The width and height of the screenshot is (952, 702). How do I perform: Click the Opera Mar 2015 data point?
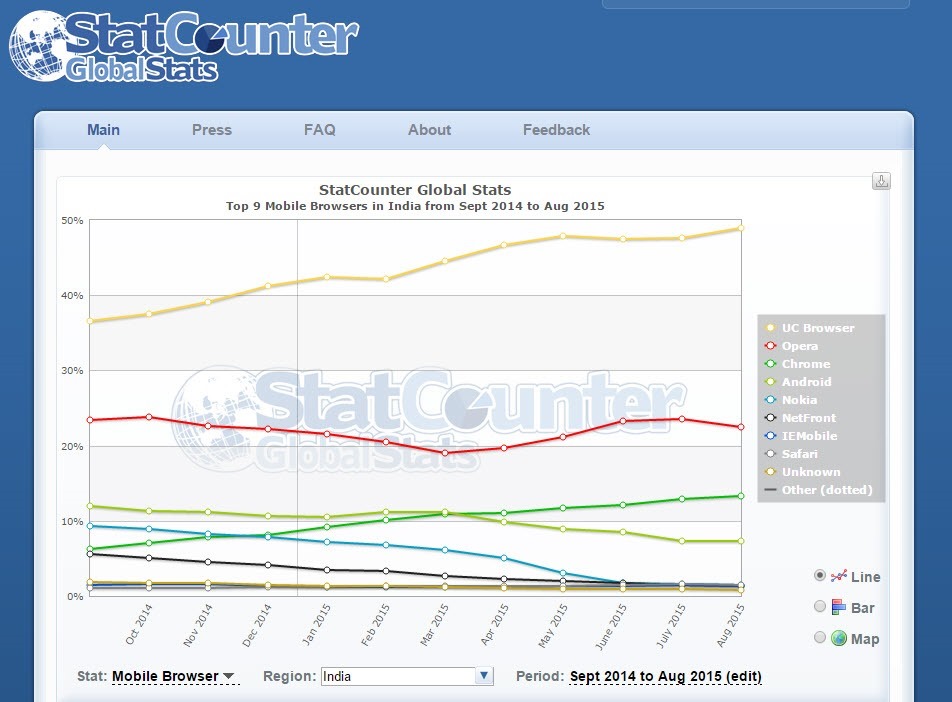(x=445, y=453)
